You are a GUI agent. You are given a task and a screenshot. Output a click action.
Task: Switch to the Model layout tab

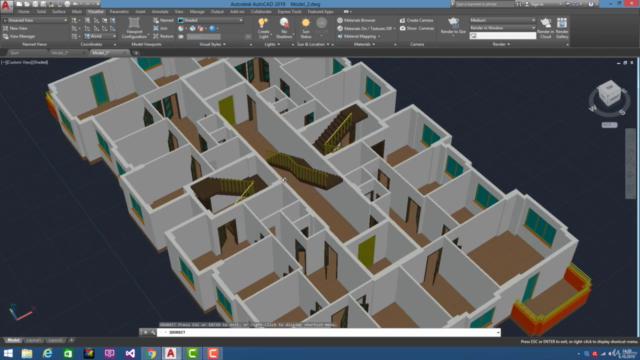pyautogui.click(x=13, y=340)
